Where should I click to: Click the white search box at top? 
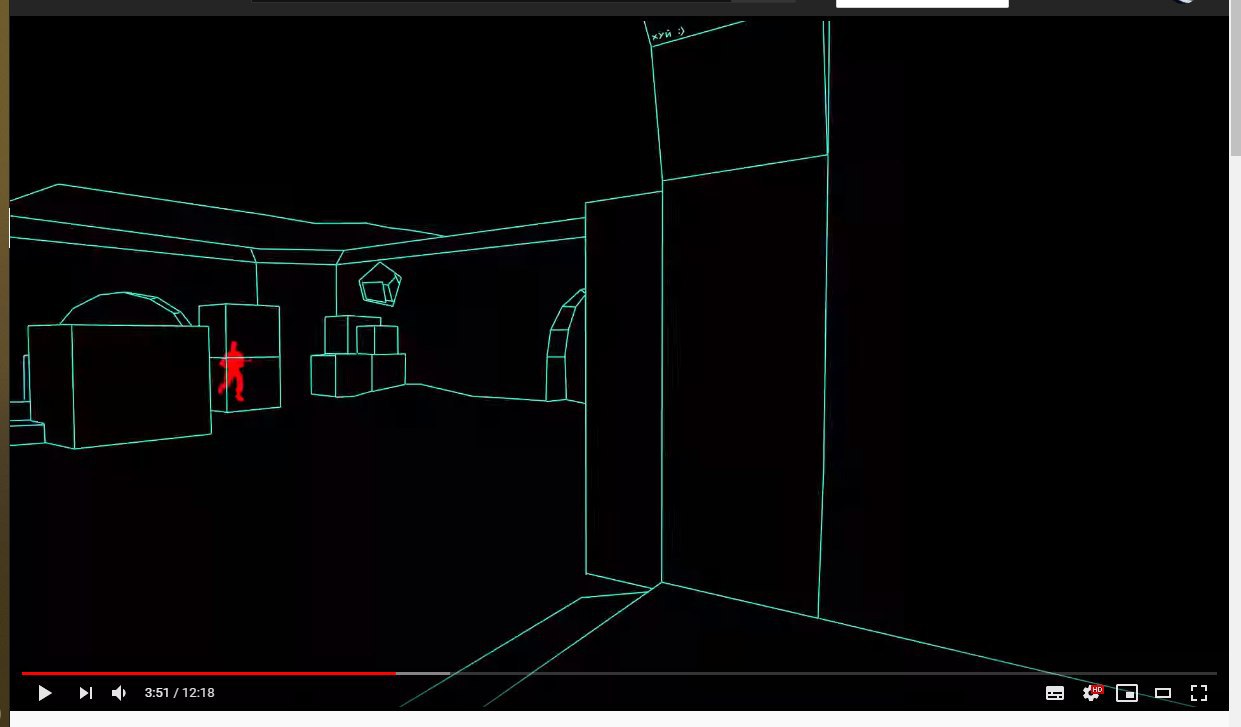coord(922,4)
